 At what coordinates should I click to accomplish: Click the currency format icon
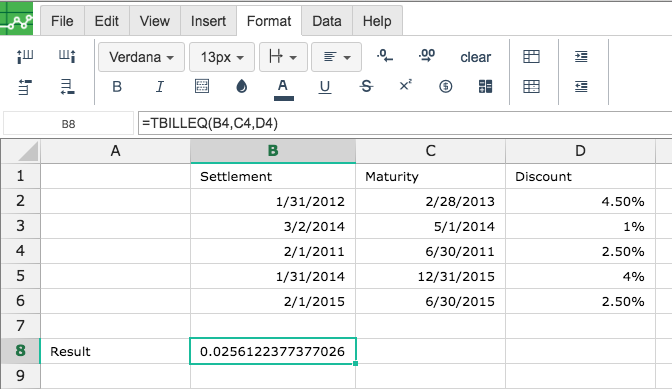tap(446, 87)
